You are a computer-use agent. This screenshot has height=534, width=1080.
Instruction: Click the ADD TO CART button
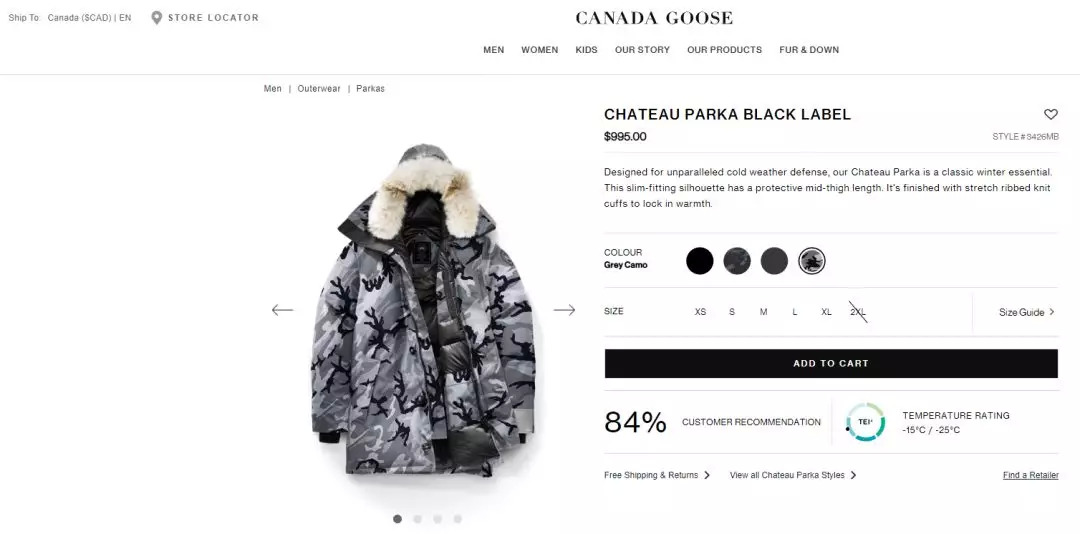pyautogui.click(x=831, y=363)
